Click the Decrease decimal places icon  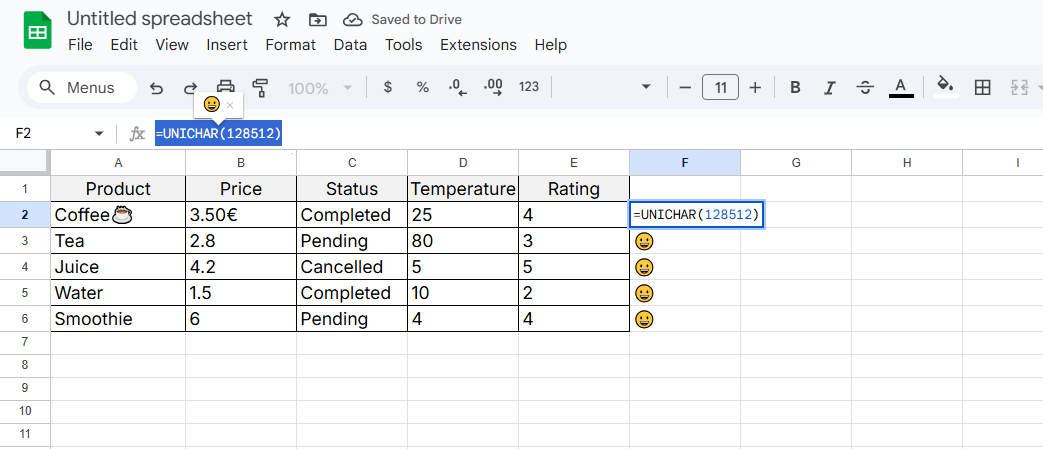(457, 88)
